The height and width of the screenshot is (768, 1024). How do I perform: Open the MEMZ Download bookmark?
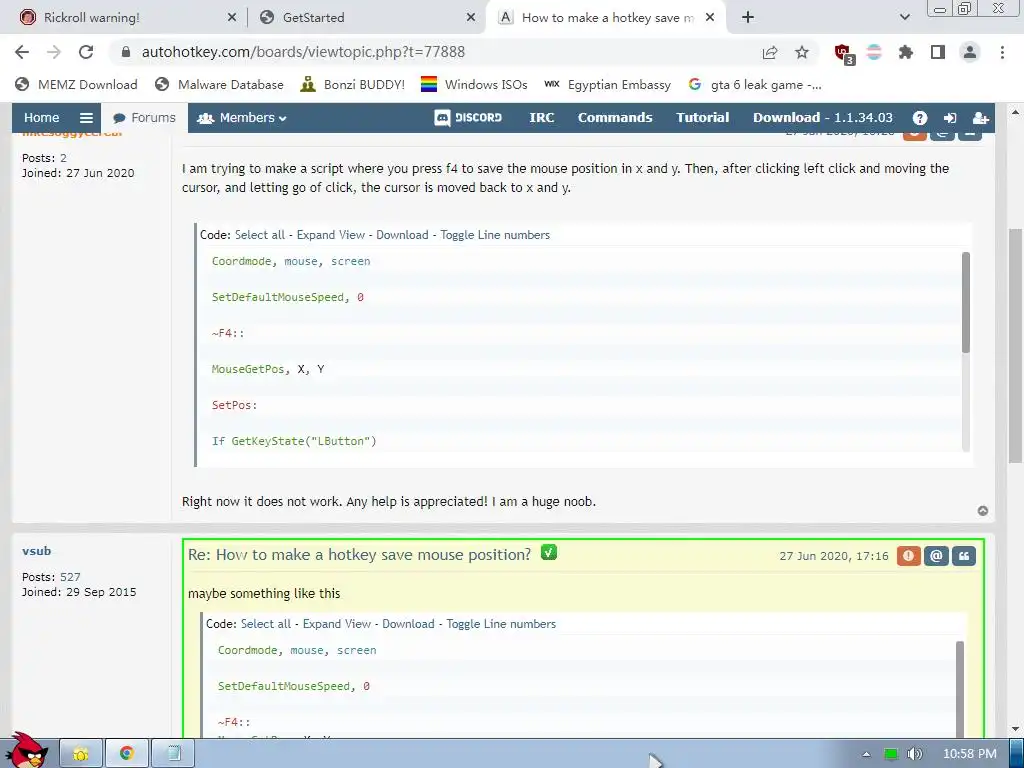76,85
